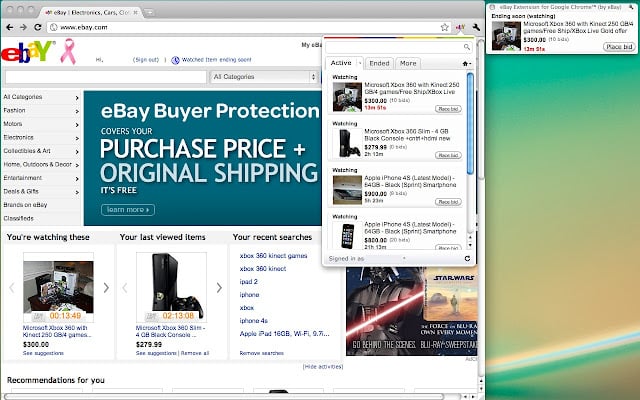Show previous item in You're watching these

[11, 288]
